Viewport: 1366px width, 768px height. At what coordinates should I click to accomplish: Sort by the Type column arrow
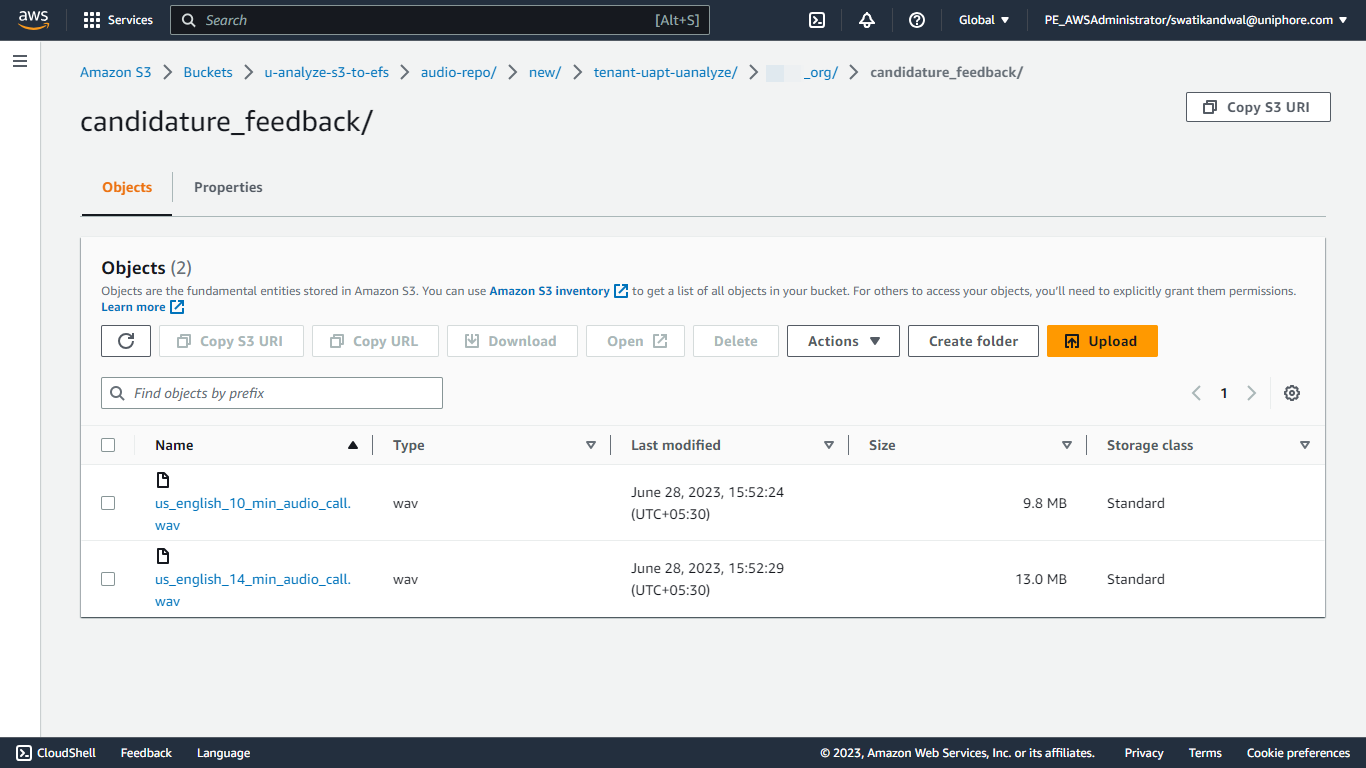pyautogui.click(x=591, y=445)
